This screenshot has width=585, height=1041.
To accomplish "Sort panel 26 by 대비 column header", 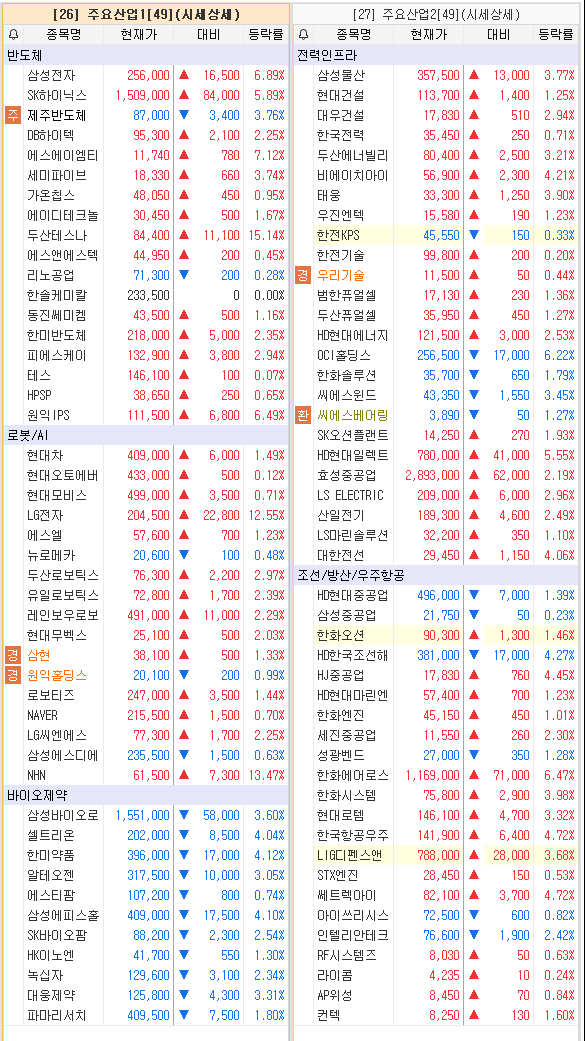I will (209, 35).
